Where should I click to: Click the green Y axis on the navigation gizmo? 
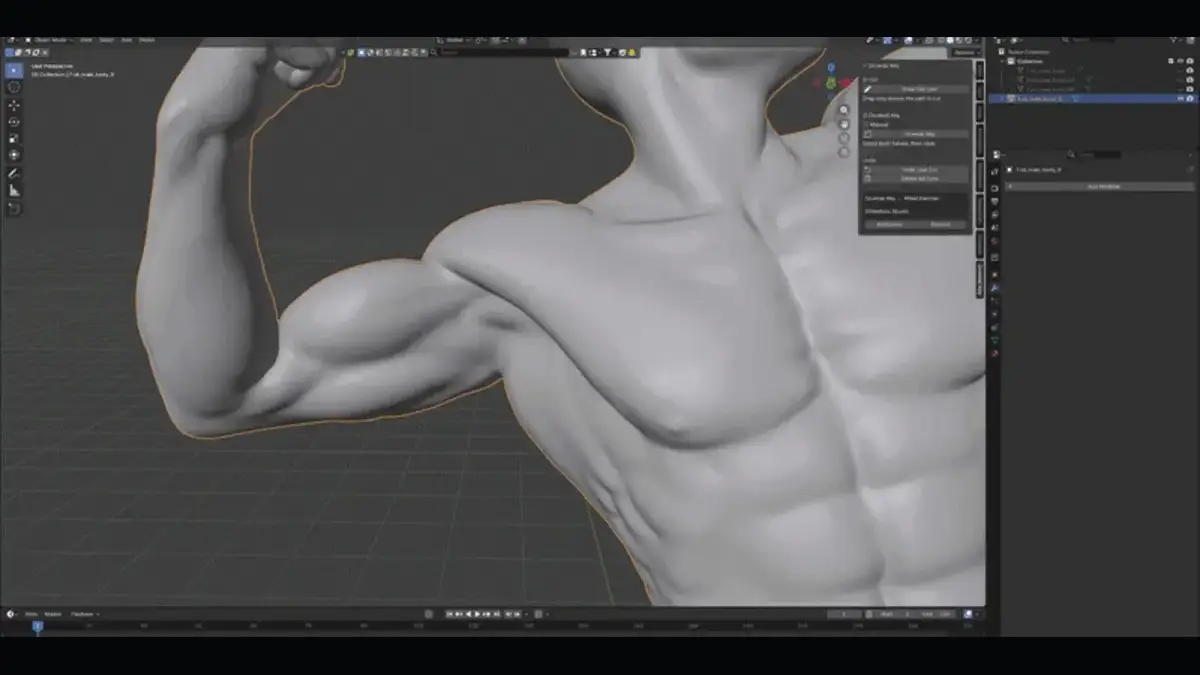(831, 82)
